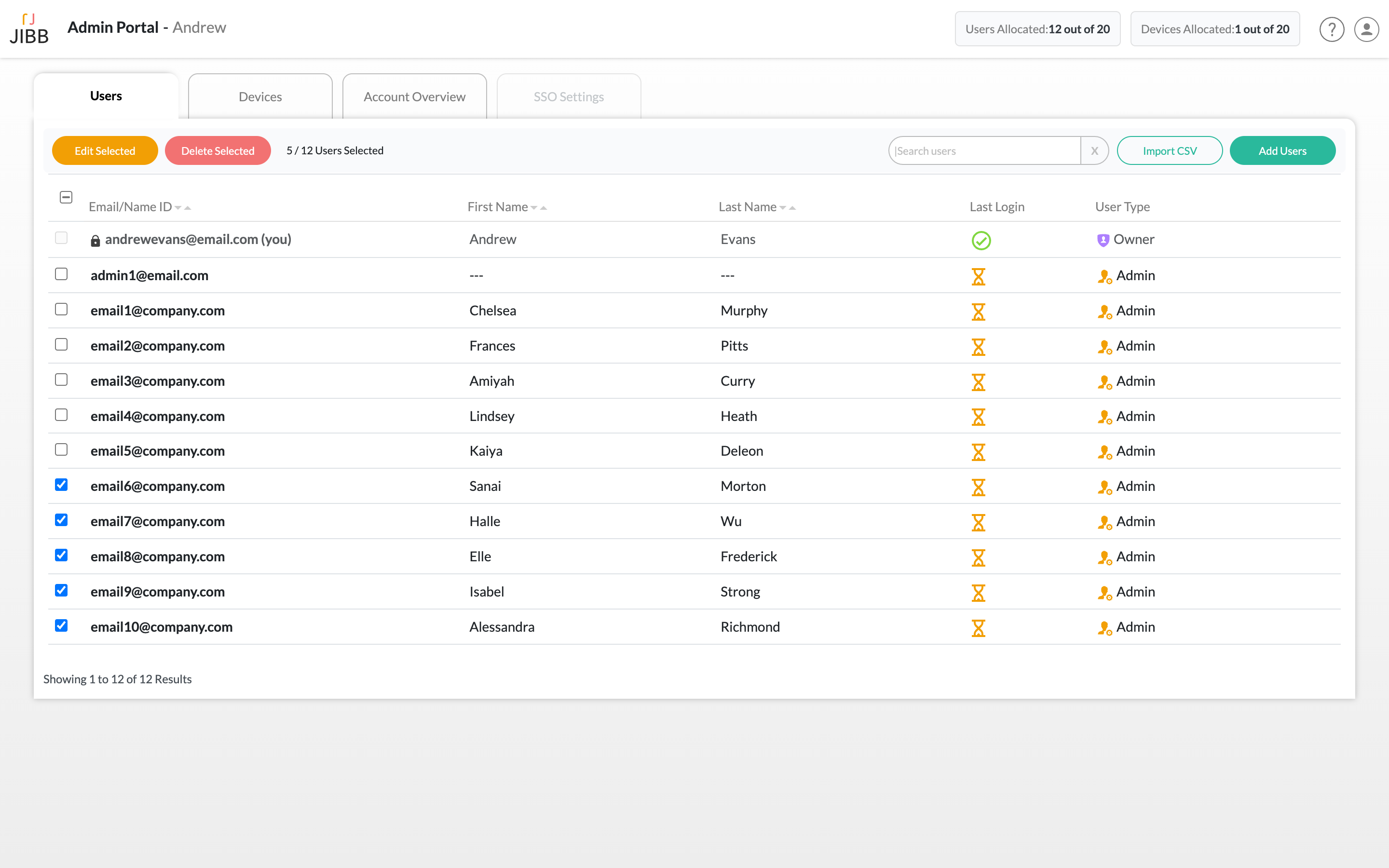Click the admin user icon for email9@company.com

pyautogui.click(x=1104, y=593)
